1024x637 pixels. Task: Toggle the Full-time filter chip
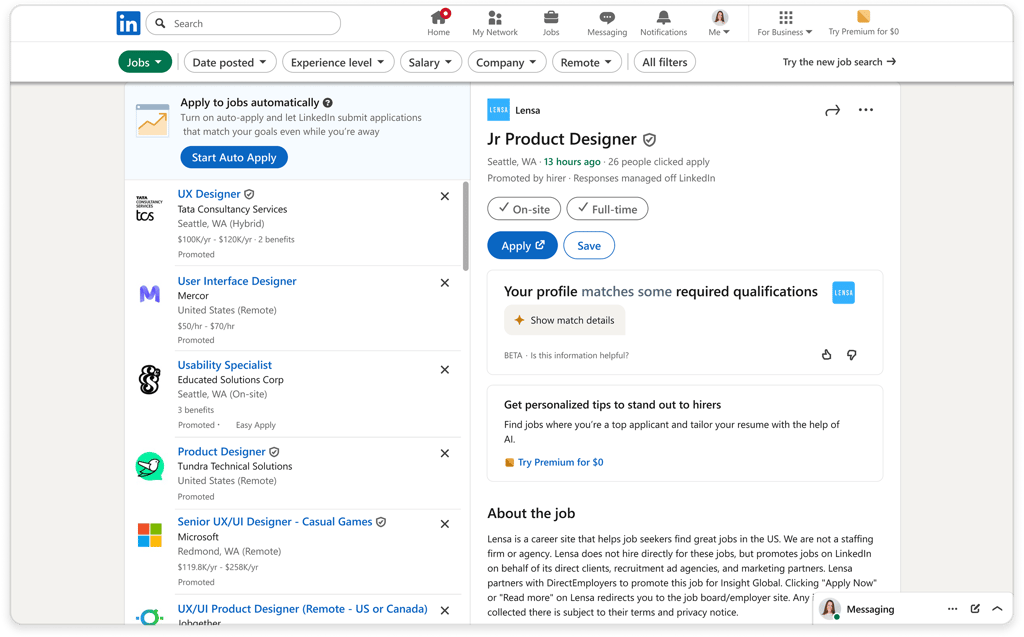(x=607, y=209)
